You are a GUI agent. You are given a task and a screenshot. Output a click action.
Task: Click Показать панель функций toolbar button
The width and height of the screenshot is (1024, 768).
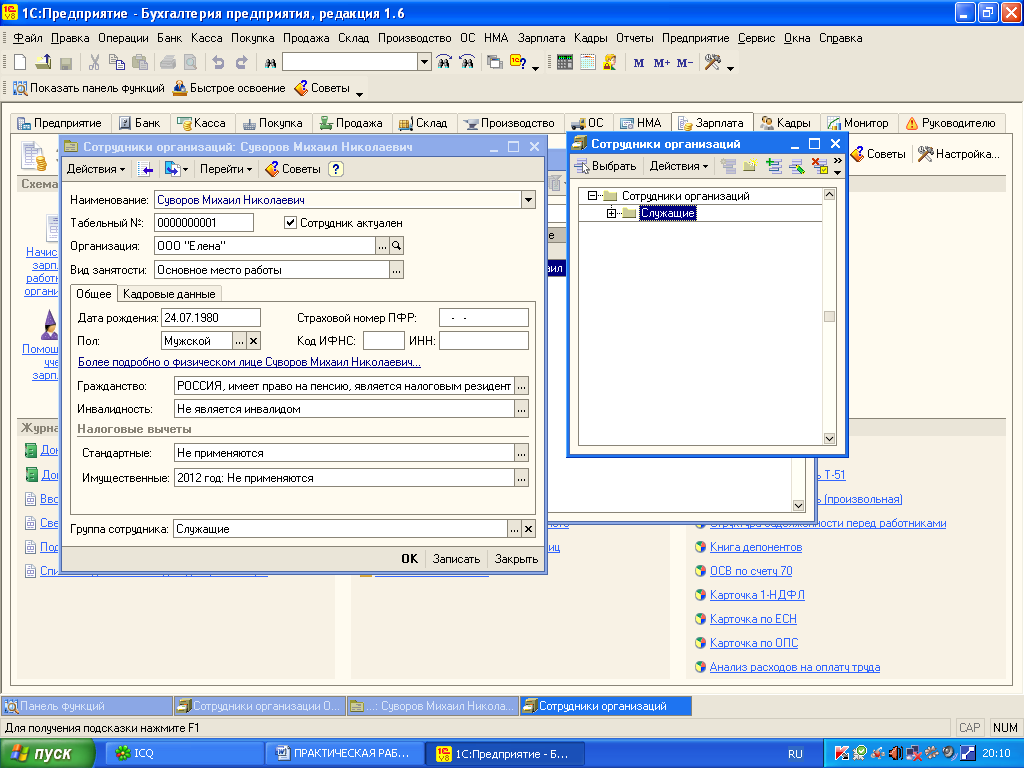(89, 88)
